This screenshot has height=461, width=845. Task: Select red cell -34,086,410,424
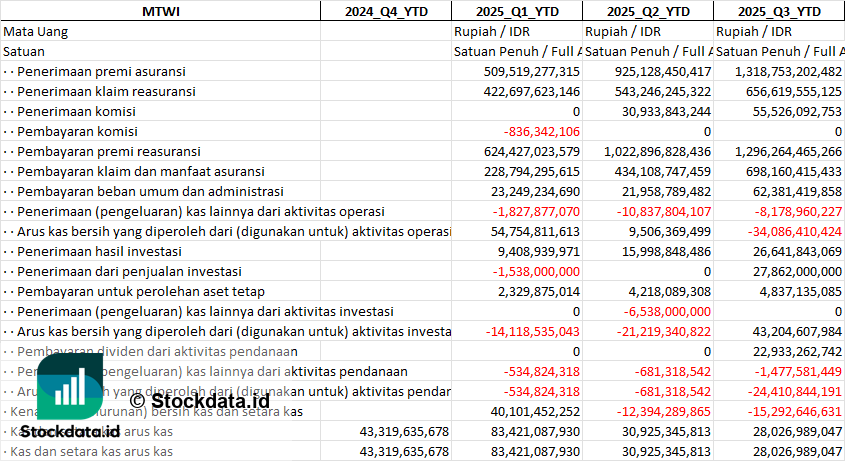[x=779, y=231]
